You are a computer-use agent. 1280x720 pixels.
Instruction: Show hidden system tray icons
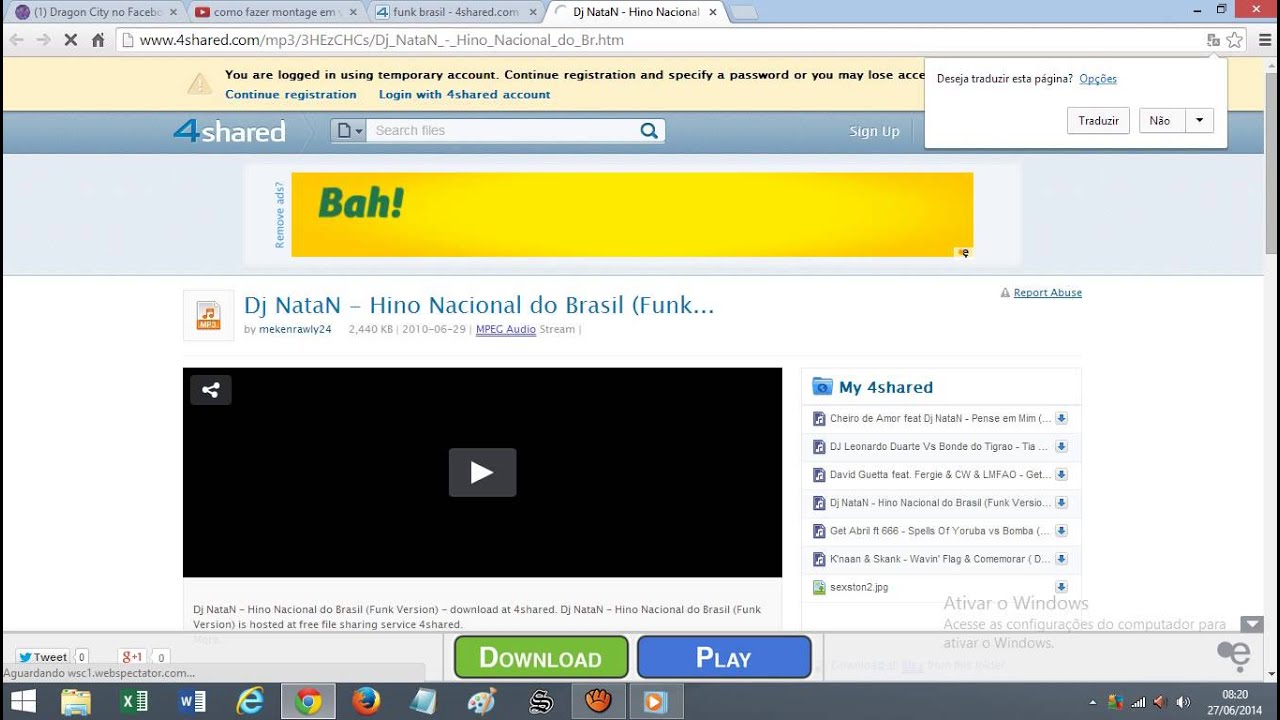1093,702
